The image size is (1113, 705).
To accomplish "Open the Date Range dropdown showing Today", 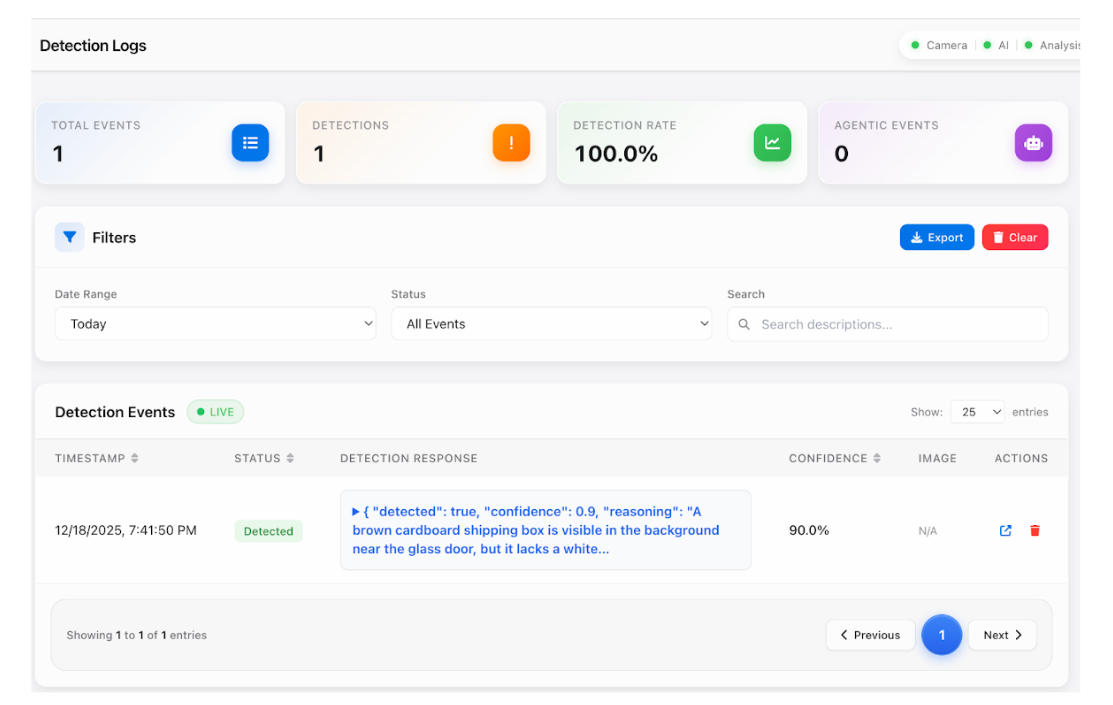I will [x=215, y=324].
